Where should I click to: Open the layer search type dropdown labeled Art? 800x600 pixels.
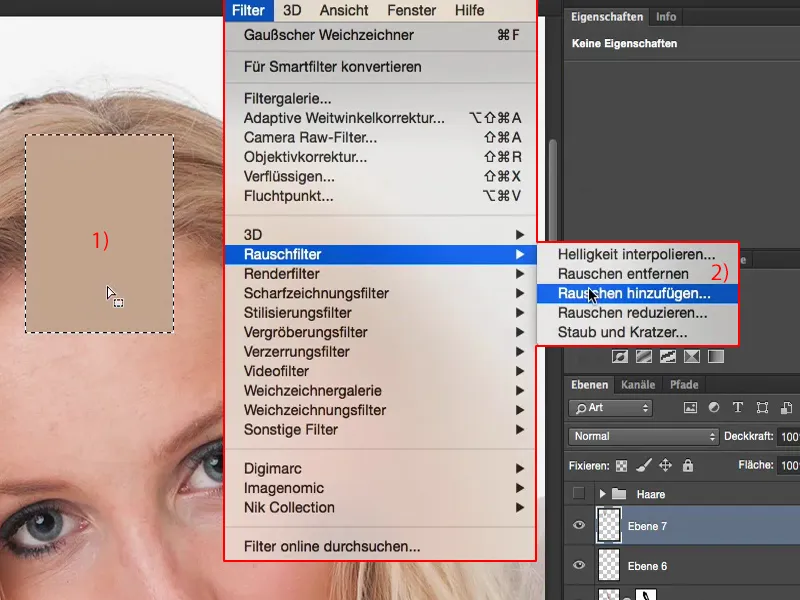[x=610, y=407]
